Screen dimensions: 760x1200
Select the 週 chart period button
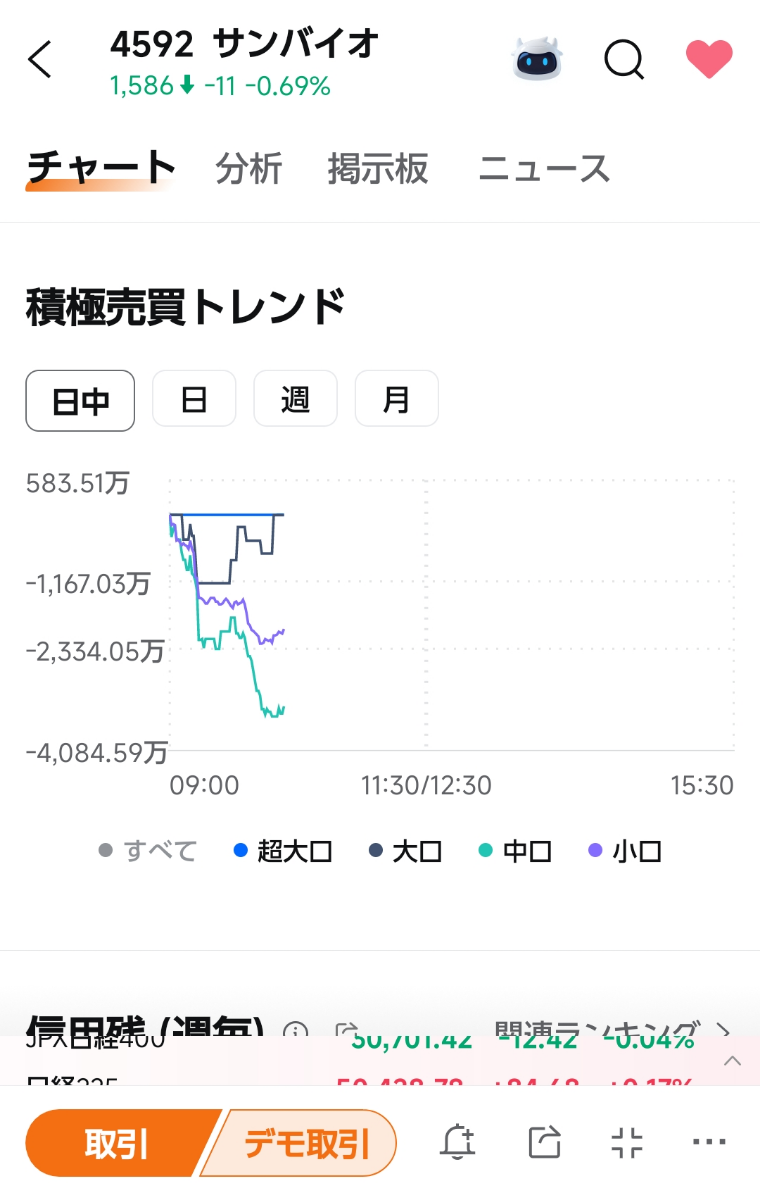295,399
